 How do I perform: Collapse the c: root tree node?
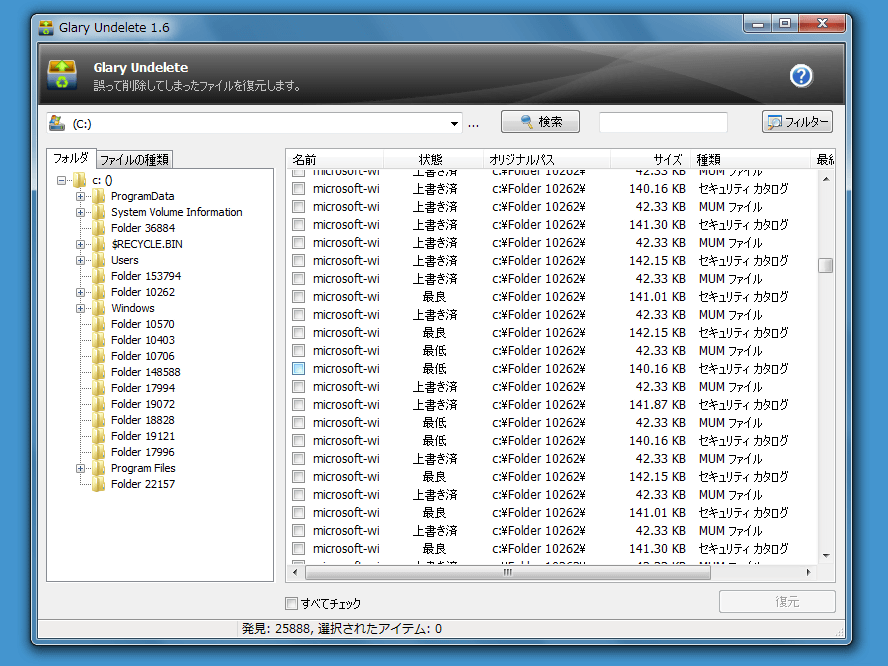coord(61,181)
